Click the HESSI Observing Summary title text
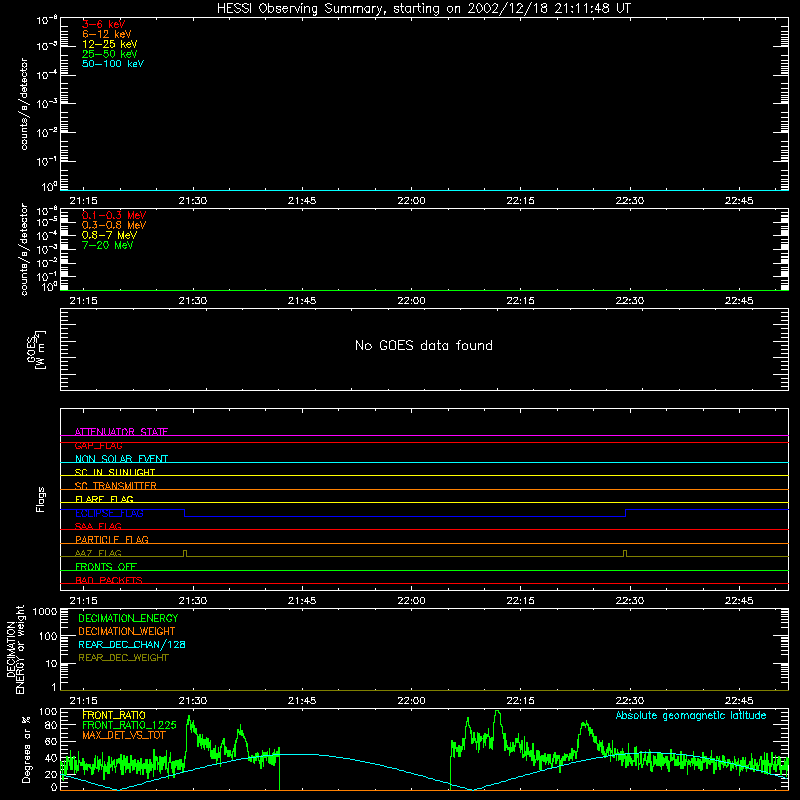This screenshot has width=800, height=800. tap(423, 9)
